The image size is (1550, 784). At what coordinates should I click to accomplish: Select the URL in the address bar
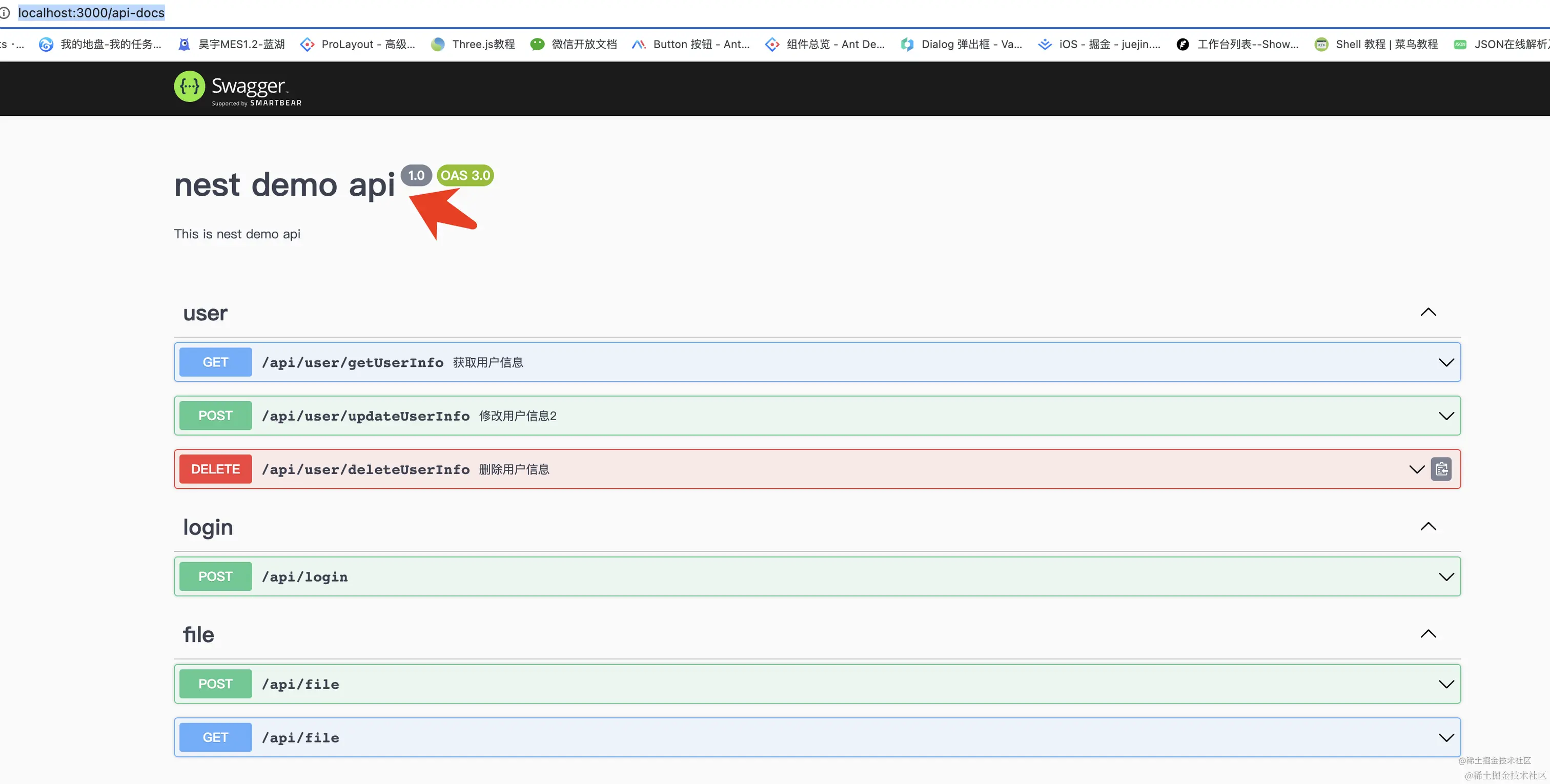91,13
